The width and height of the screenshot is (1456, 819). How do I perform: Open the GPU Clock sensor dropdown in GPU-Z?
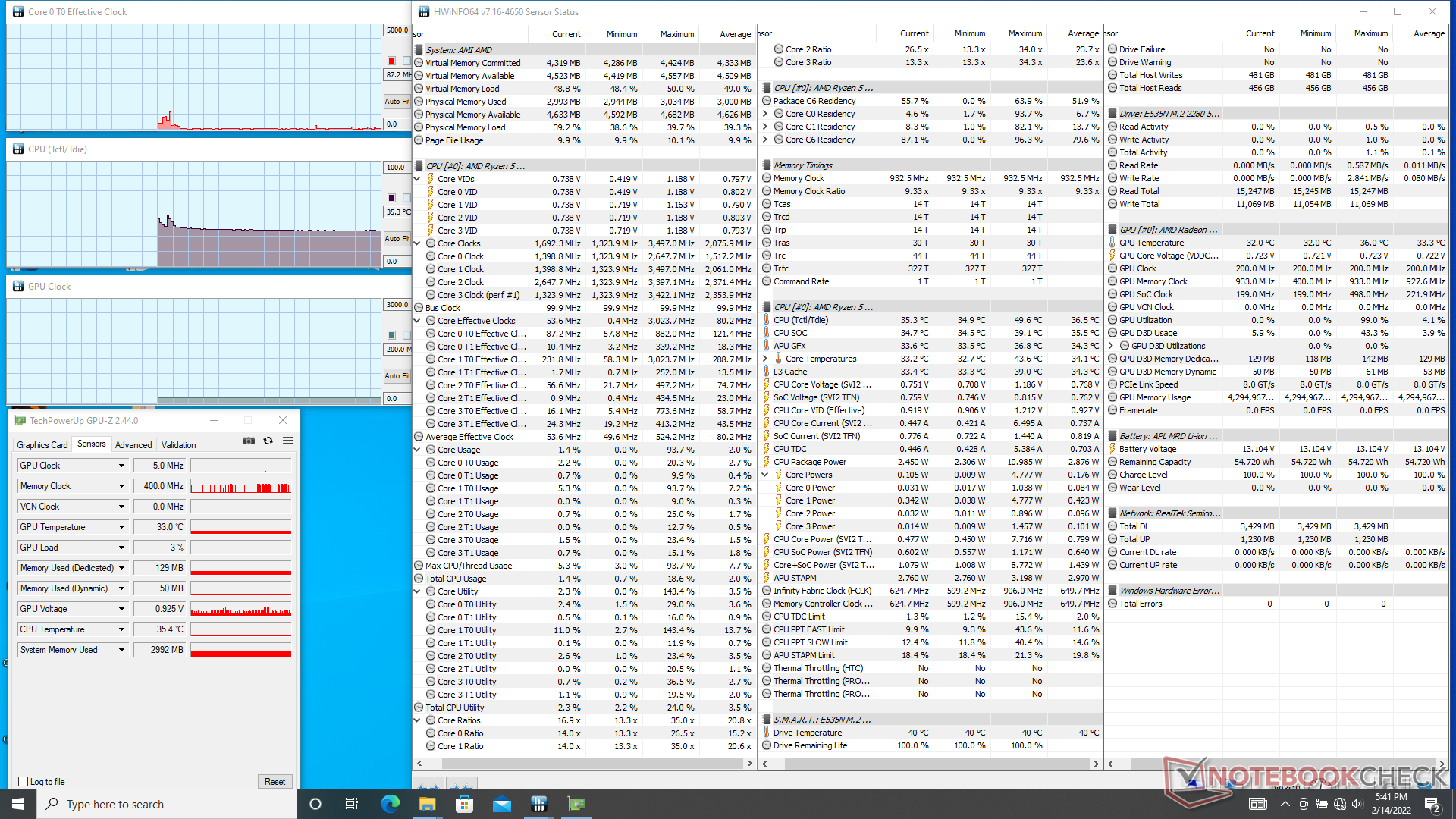[x=121, y=466]
